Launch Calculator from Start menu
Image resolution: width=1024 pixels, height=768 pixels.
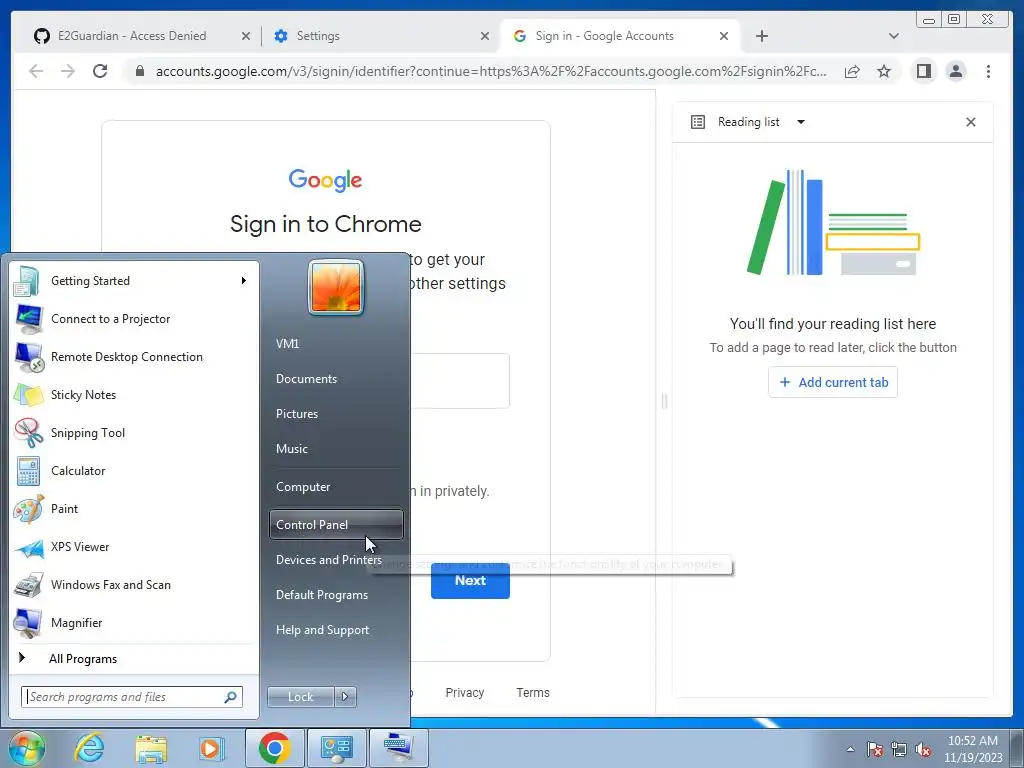134,470
